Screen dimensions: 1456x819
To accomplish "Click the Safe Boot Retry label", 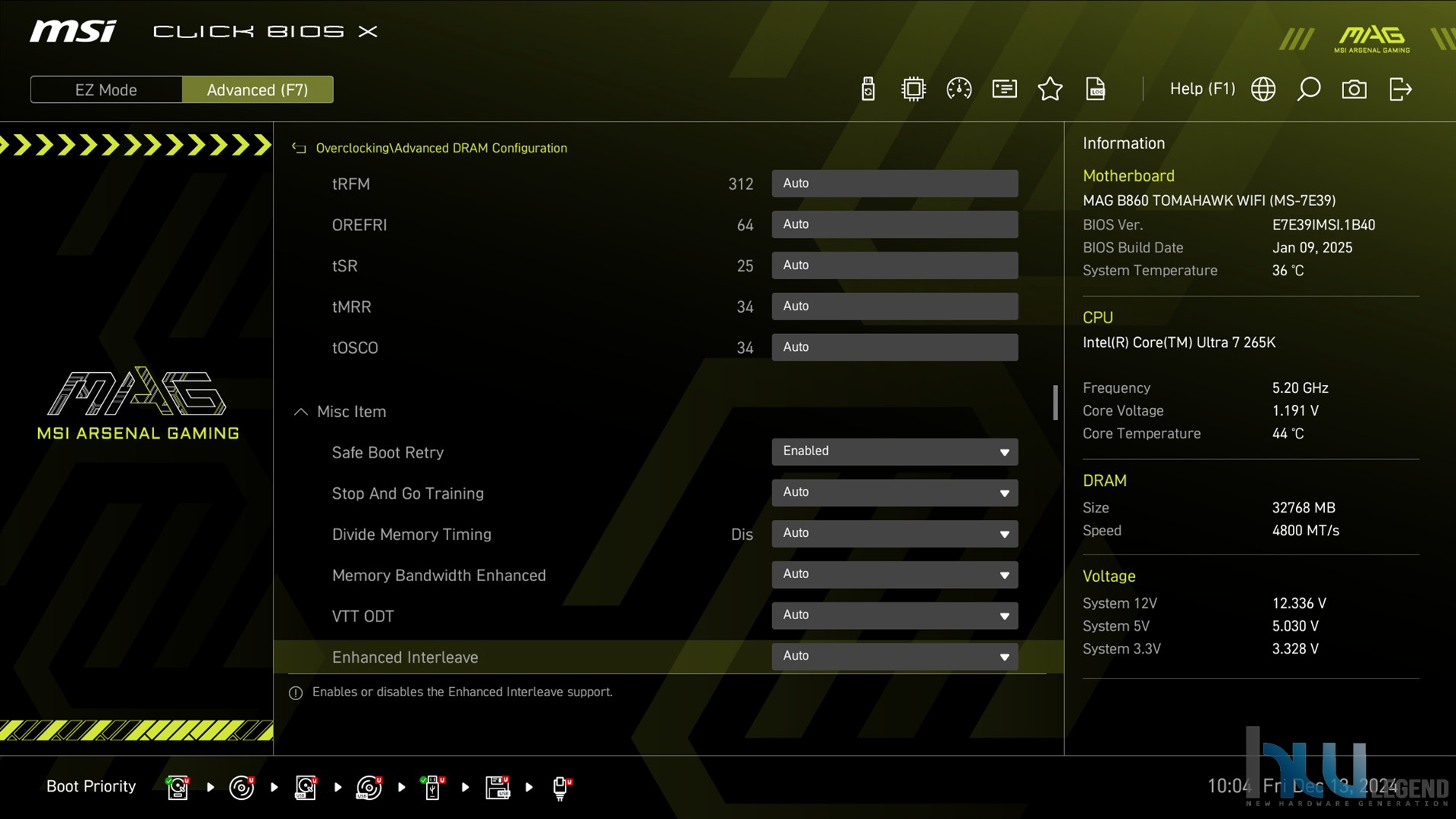I will pyautogui.click(x=387, y=452).
